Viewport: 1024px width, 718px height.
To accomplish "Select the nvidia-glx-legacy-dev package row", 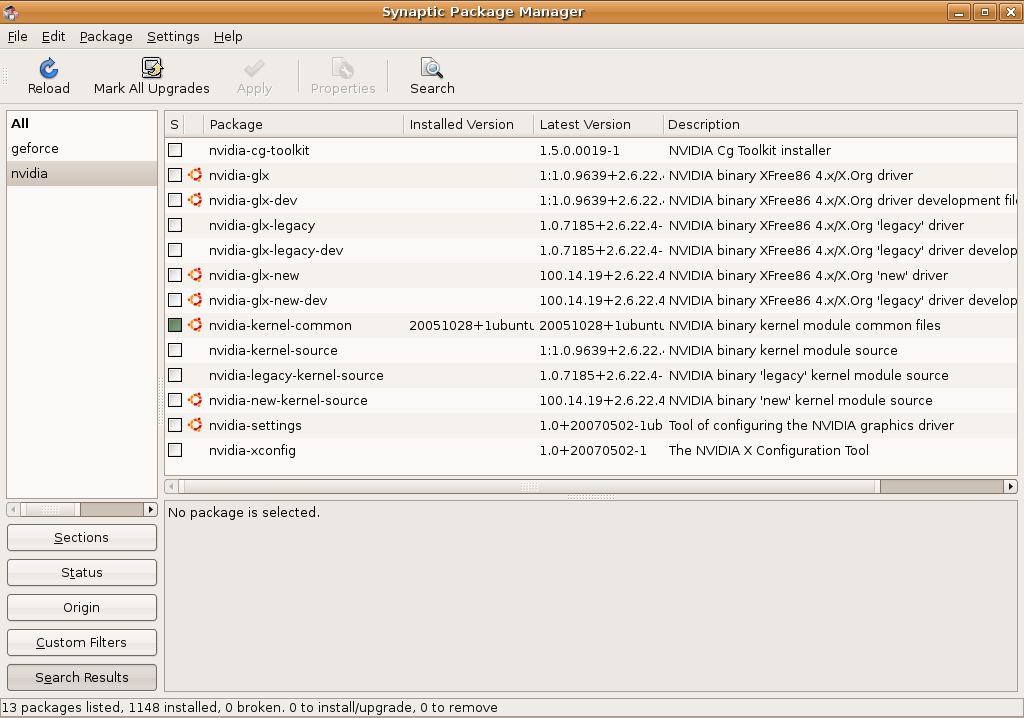I will (591, 250).
